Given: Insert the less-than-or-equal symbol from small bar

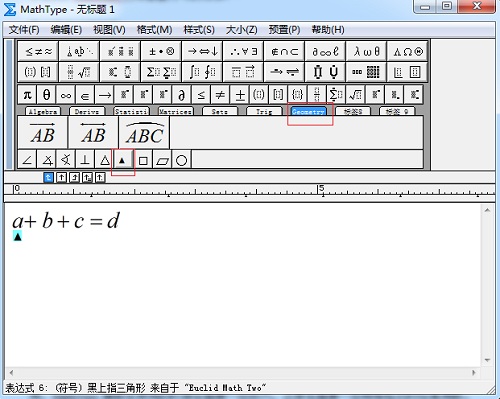Looking at the screenshot, I should pos(201,95).
